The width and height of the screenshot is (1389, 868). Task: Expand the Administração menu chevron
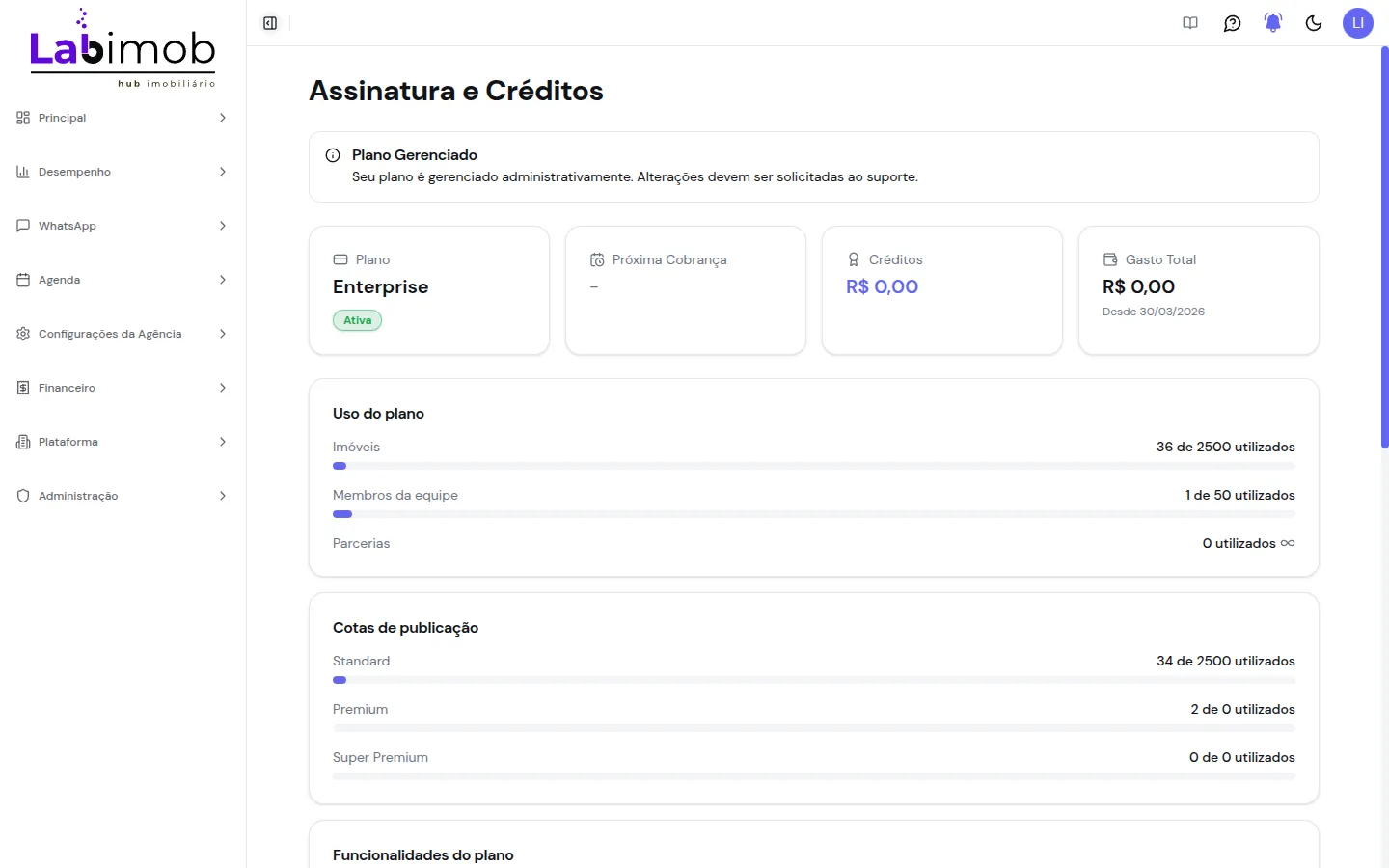point(223,496)
